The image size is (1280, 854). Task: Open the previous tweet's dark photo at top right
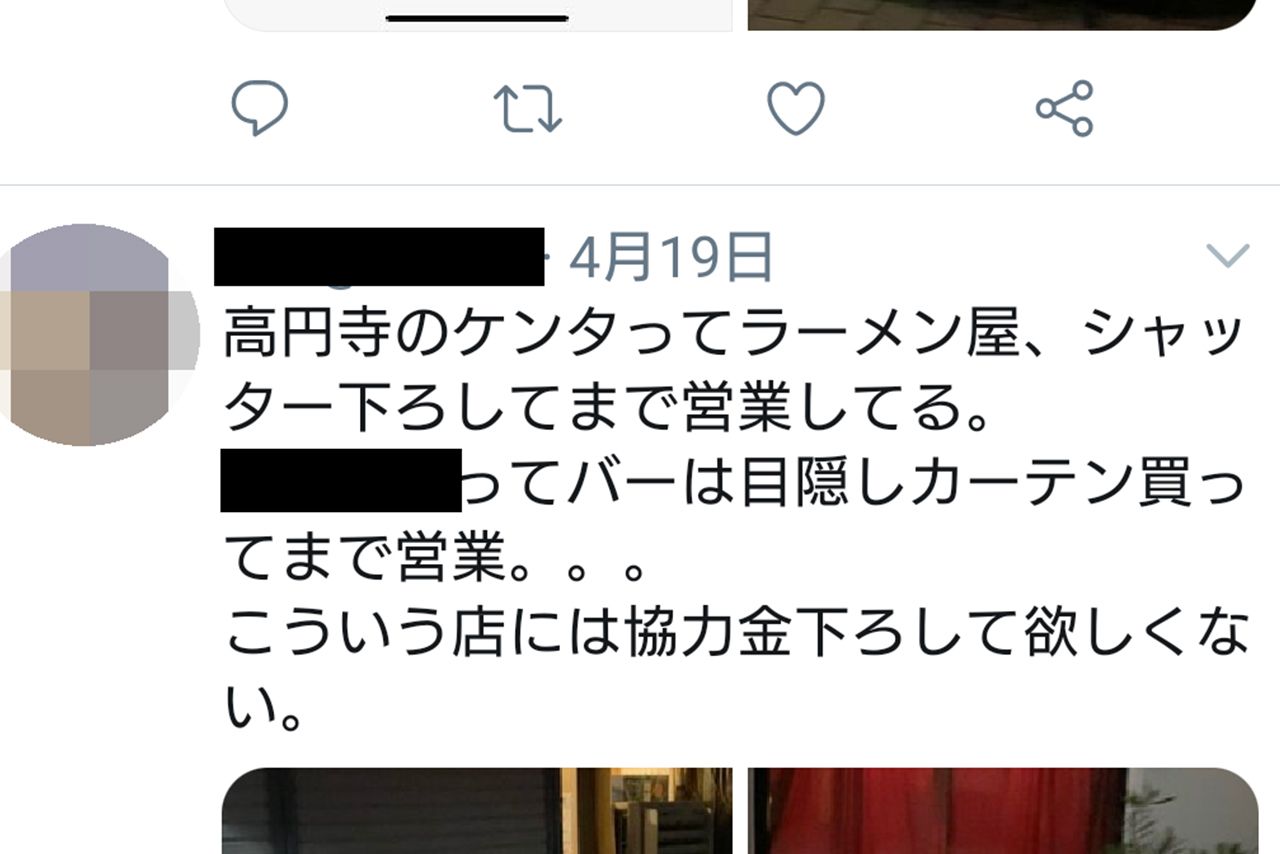pyautogui.click(x=1003, y=15)
